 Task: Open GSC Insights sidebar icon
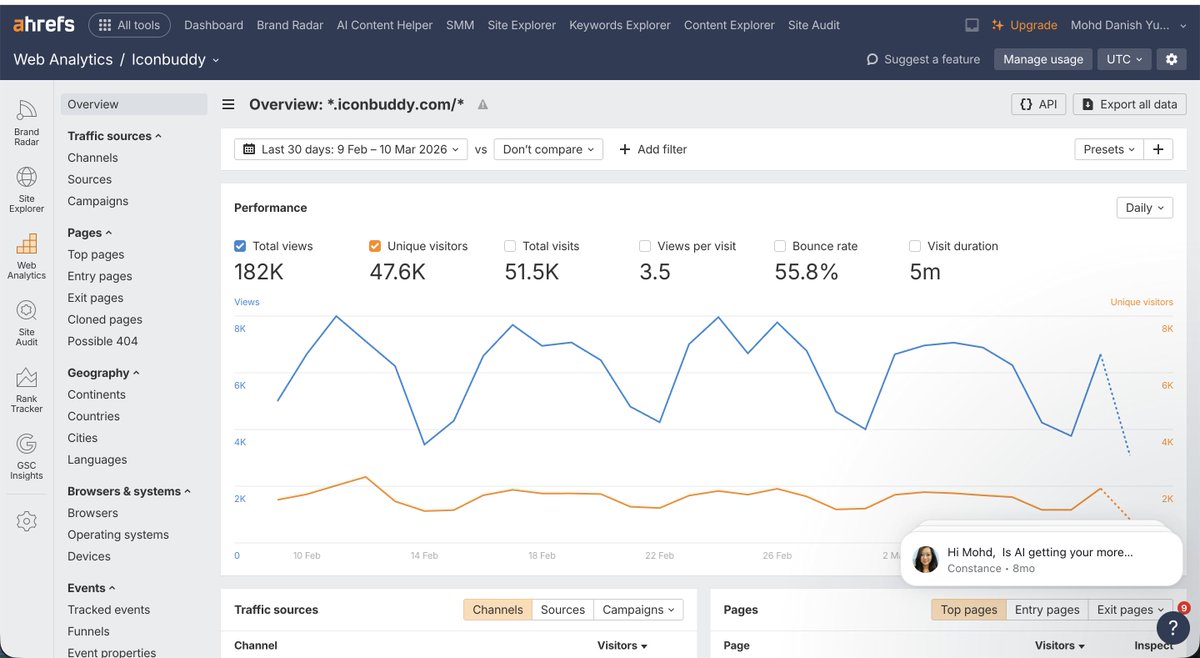tap(27, 457)
